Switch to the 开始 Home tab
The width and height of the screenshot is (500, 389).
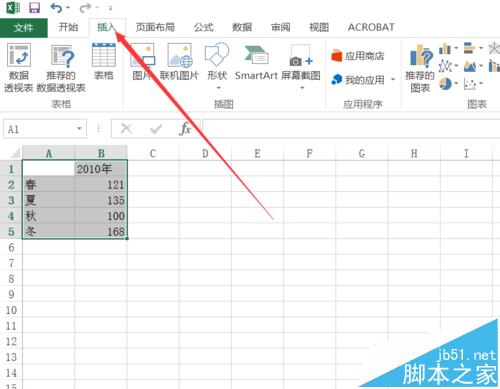pyautogui.click(x=68, y=27)
